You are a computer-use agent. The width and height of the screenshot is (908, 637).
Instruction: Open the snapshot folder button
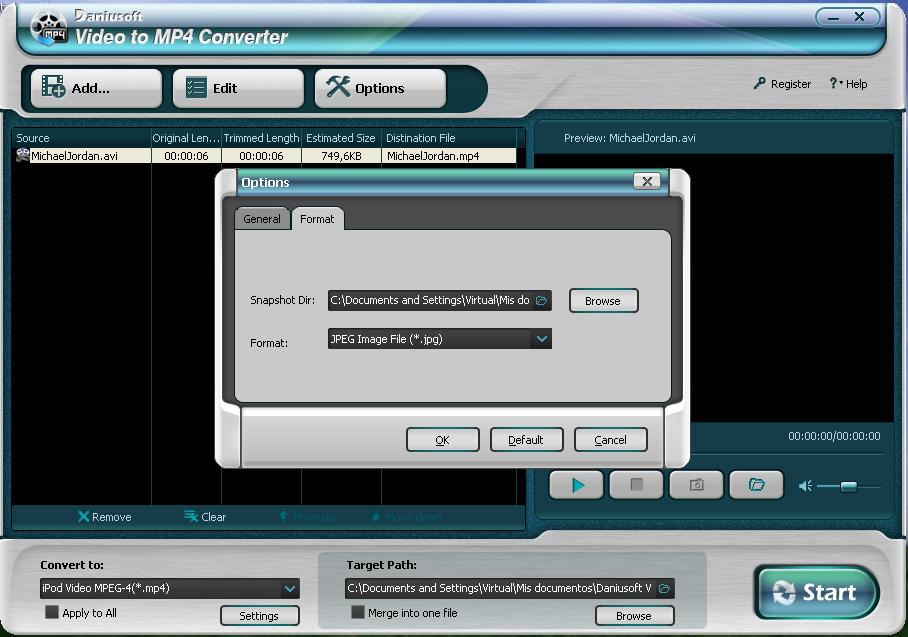point(756,485)
